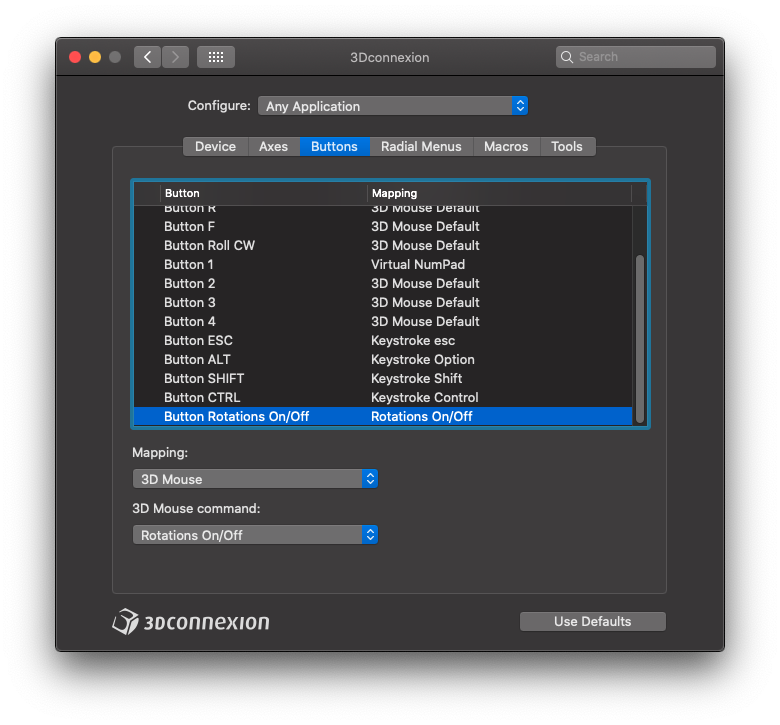Select the Button F row
The height and width of the screenshot is (725, 780).
coord(383,226)
